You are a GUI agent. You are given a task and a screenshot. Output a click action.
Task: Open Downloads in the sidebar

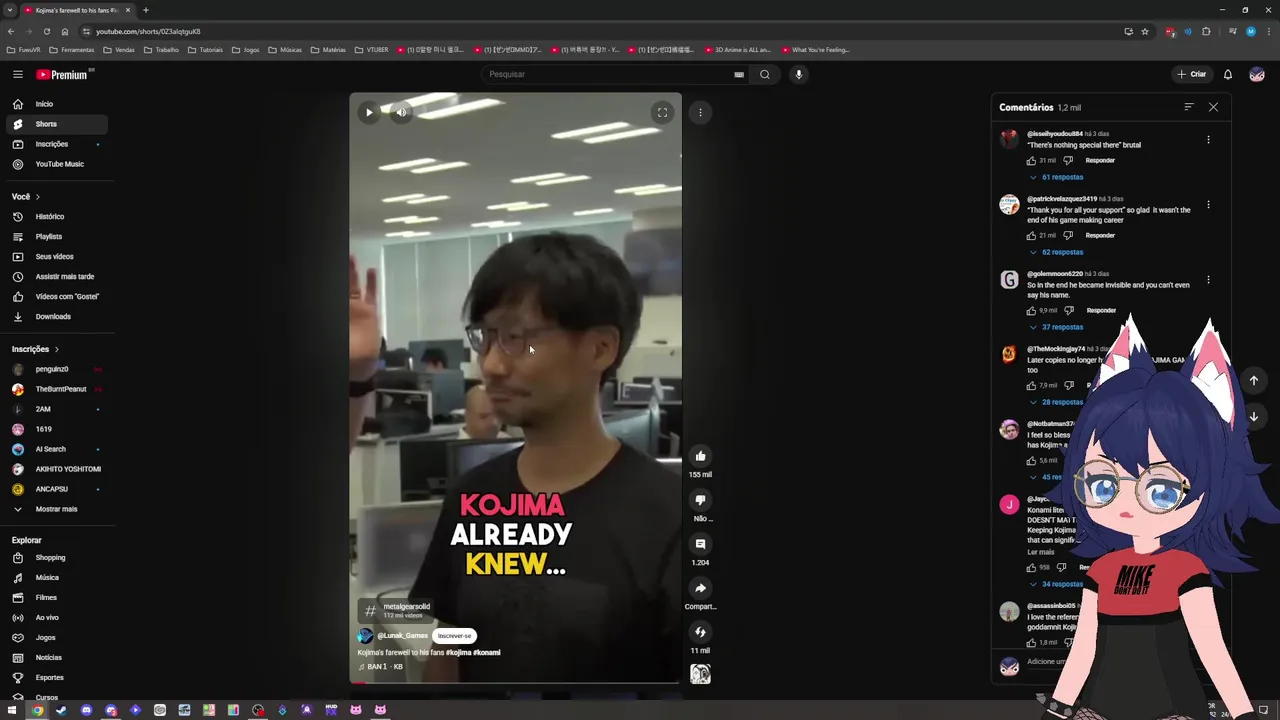56,316
